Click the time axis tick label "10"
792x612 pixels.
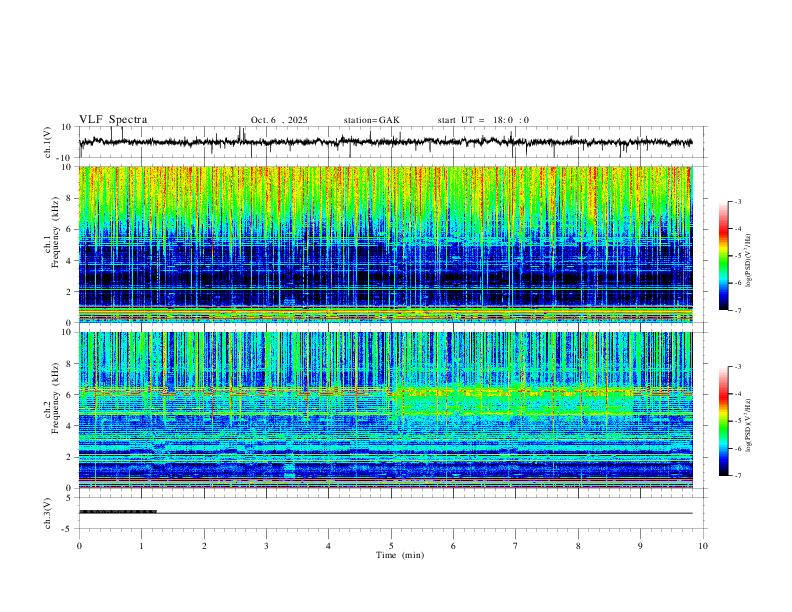click(703, 546)
